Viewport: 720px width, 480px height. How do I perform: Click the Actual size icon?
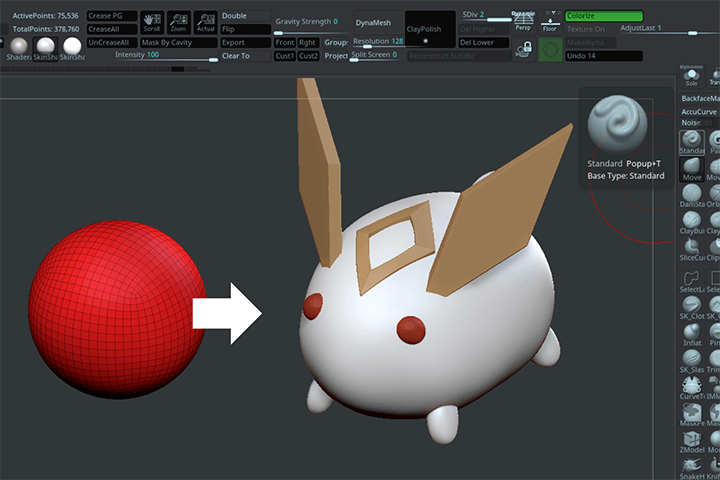click(205, 23)
